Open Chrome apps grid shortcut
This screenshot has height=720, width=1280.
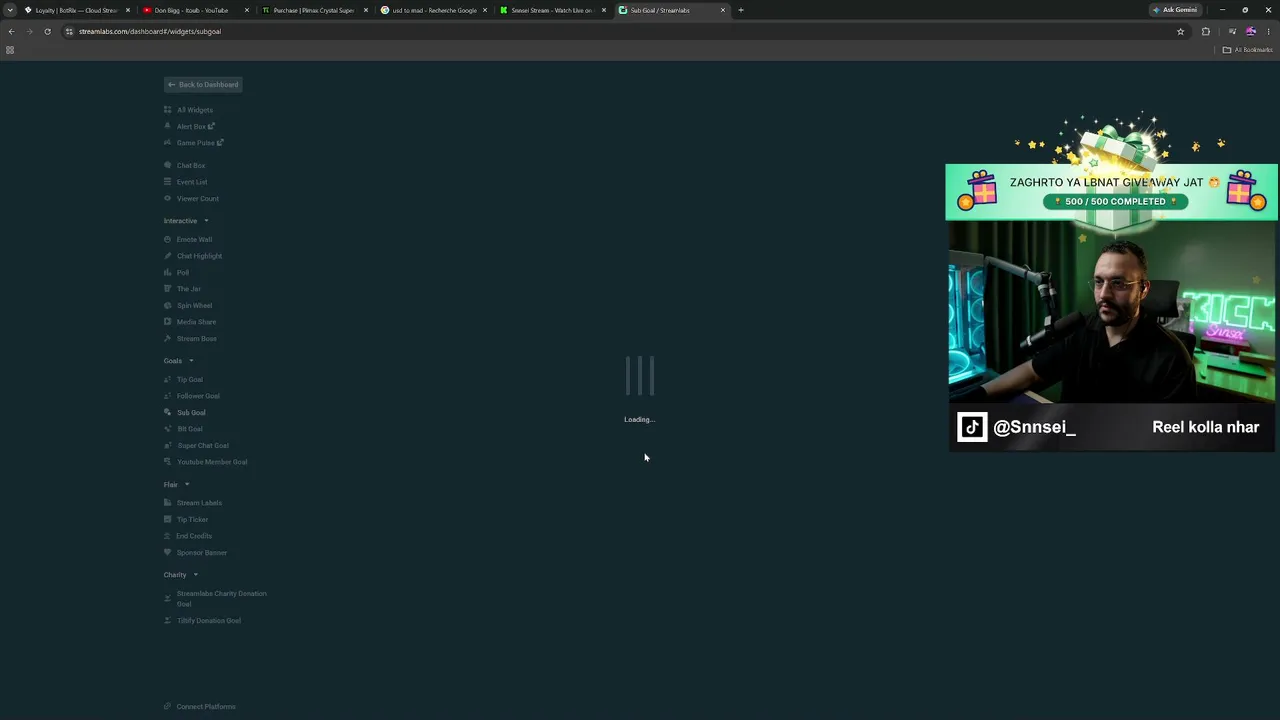point(10,50)
